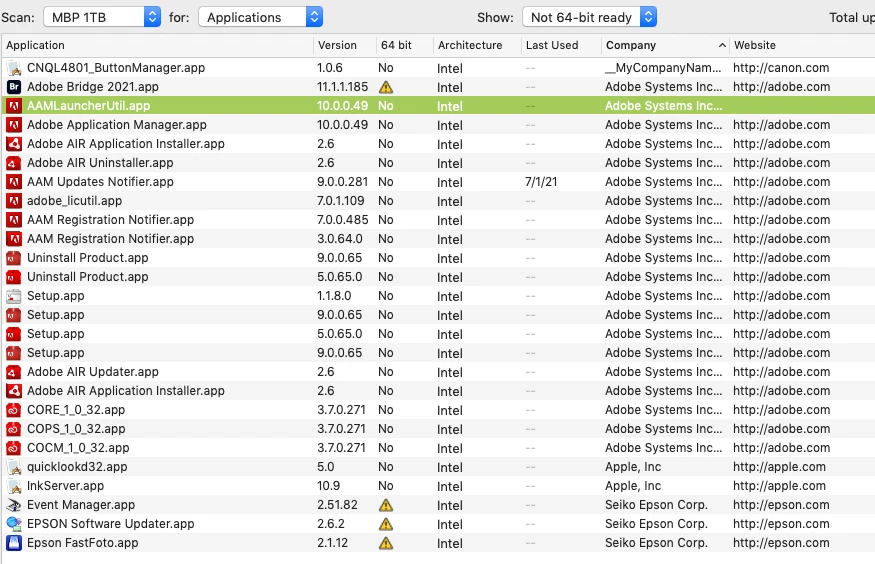
Task: Click http://epson.com for Event Manager.app
Action: (781, 505)
